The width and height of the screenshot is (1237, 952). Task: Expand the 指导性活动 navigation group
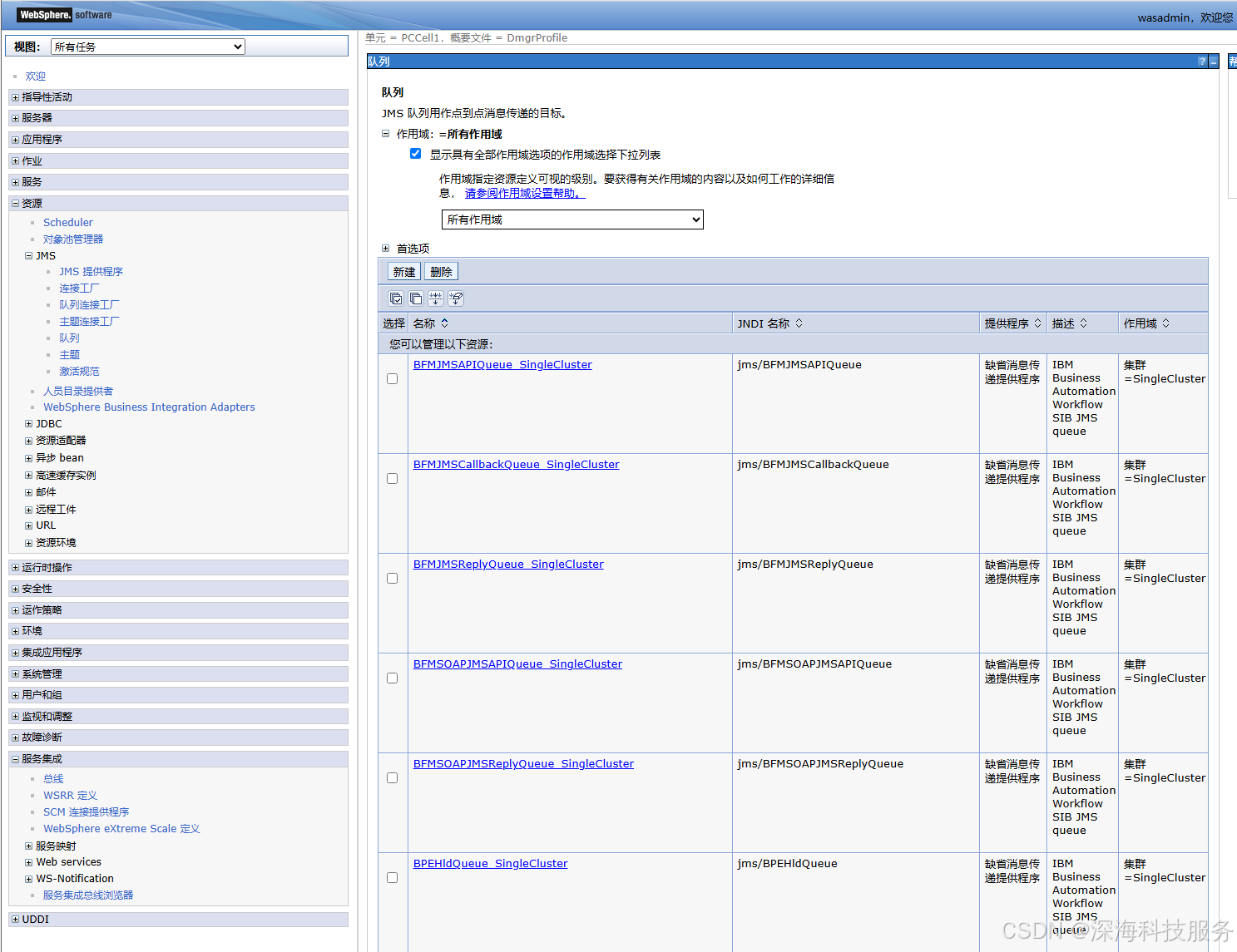(15, 97)
